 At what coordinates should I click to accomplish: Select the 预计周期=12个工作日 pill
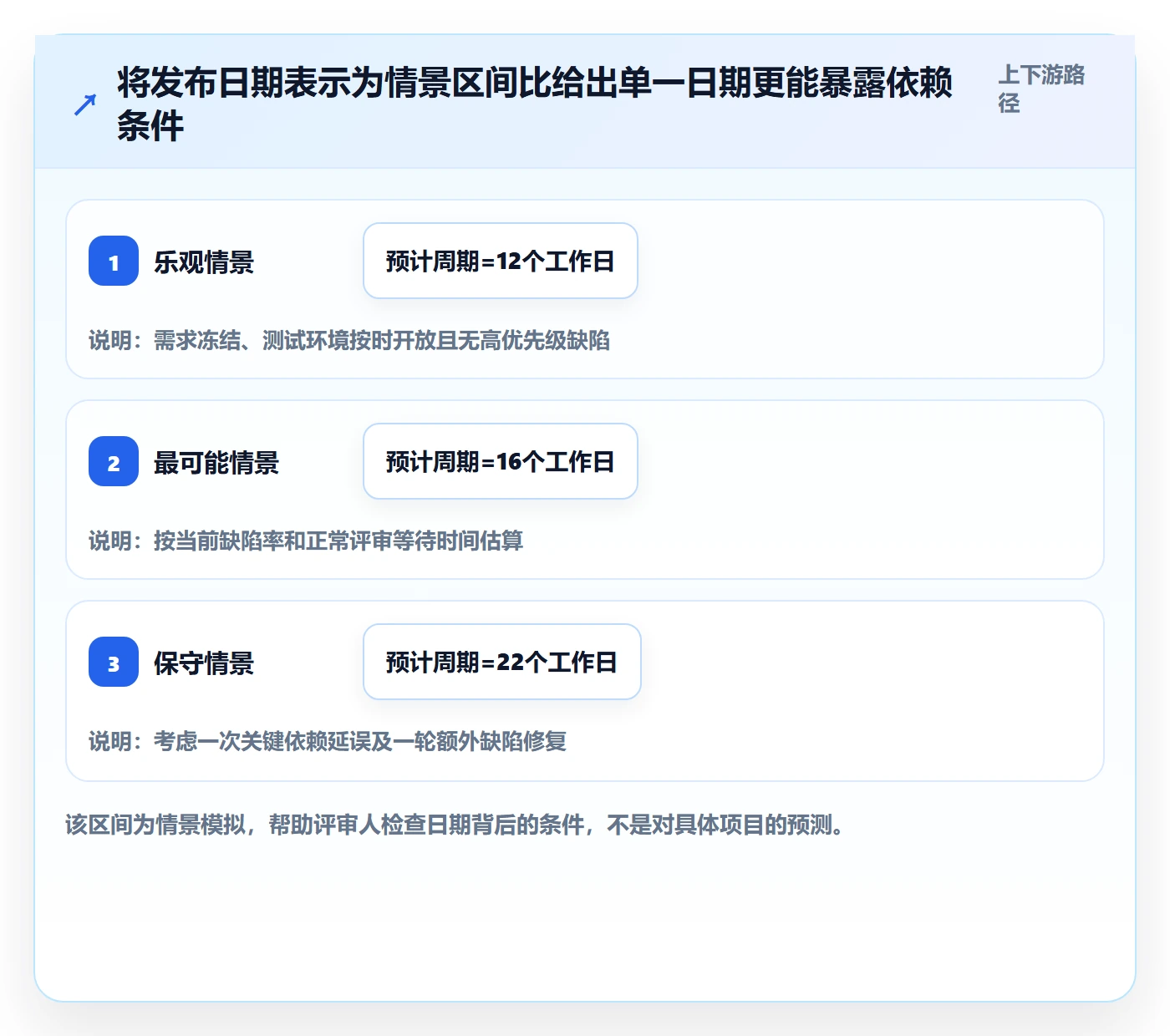point(501,261)
